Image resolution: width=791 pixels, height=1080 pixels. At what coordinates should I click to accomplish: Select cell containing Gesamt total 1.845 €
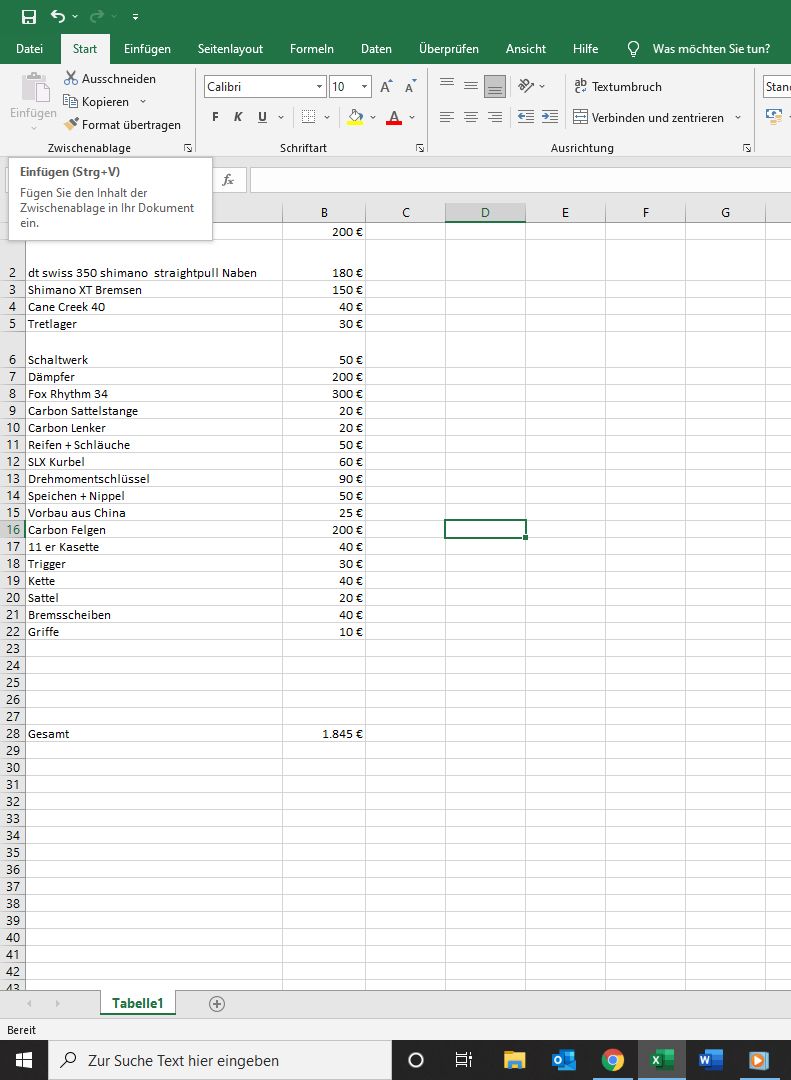pyautogui.click(x=324, y=734)
